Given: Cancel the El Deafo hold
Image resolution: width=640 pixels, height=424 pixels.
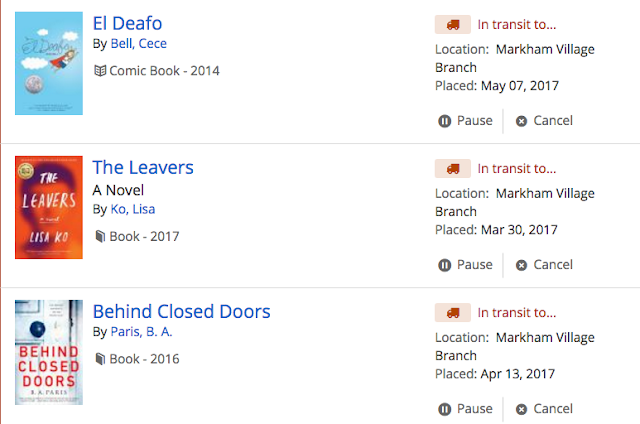Looking at the screenshot, I should (x=544, y=121).
